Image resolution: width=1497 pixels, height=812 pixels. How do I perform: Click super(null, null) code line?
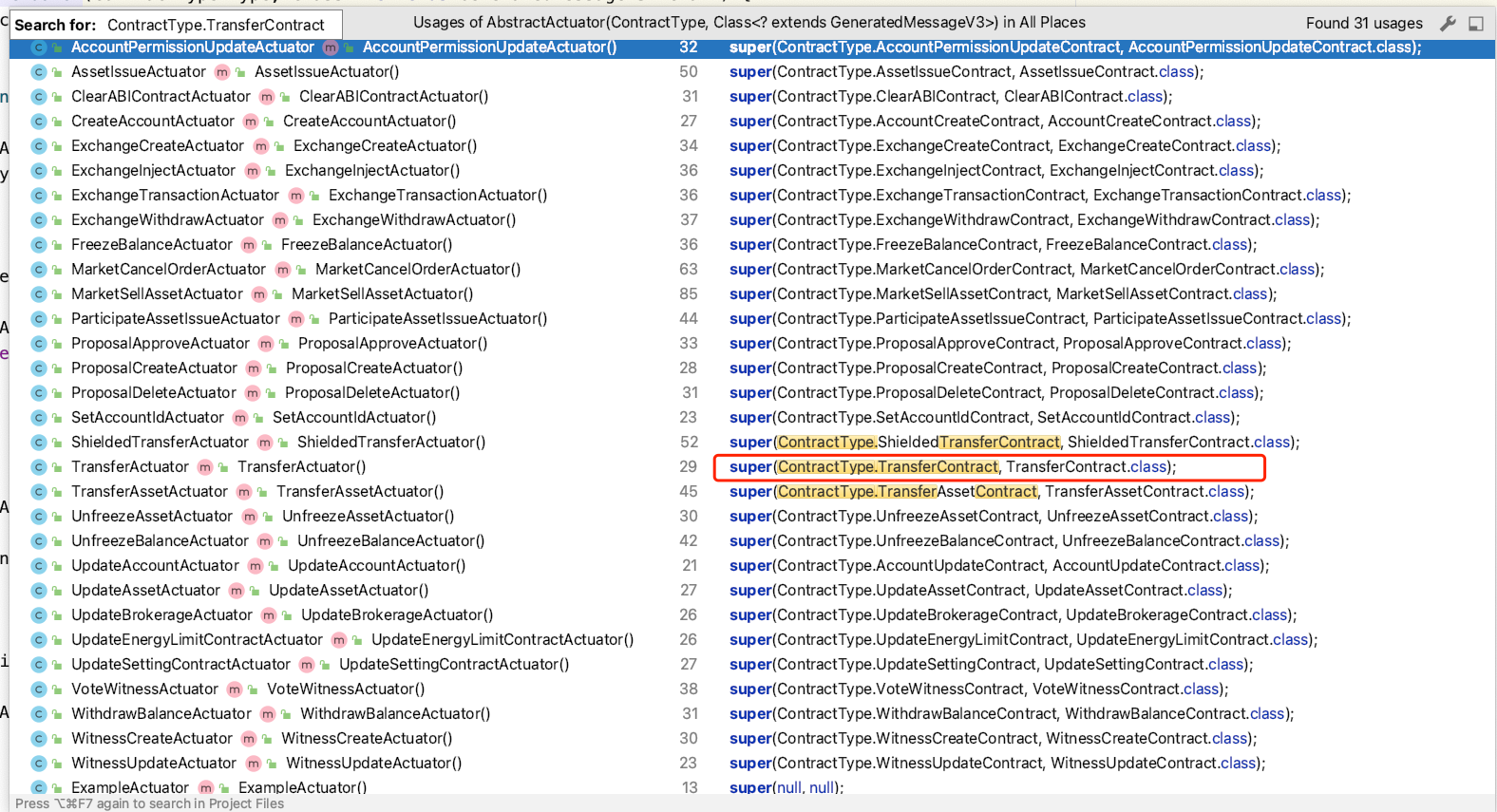tap(786, 787)
